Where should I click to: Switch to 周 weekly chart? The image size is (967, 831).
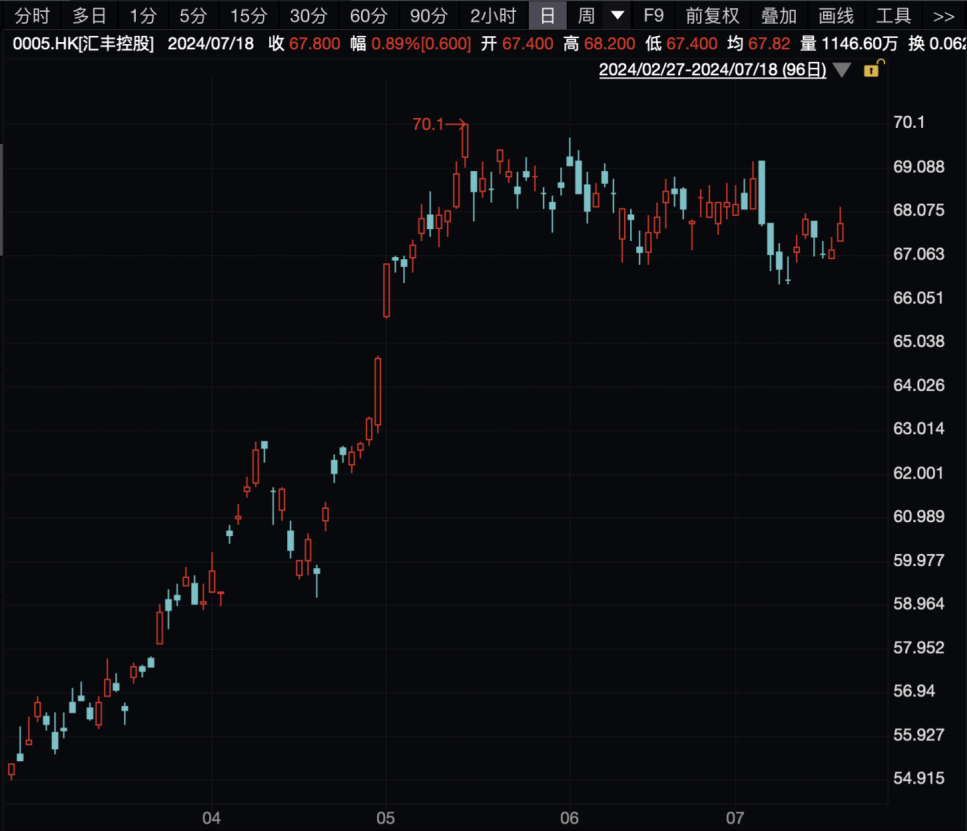pyautogui.click(x=586, y=15)
